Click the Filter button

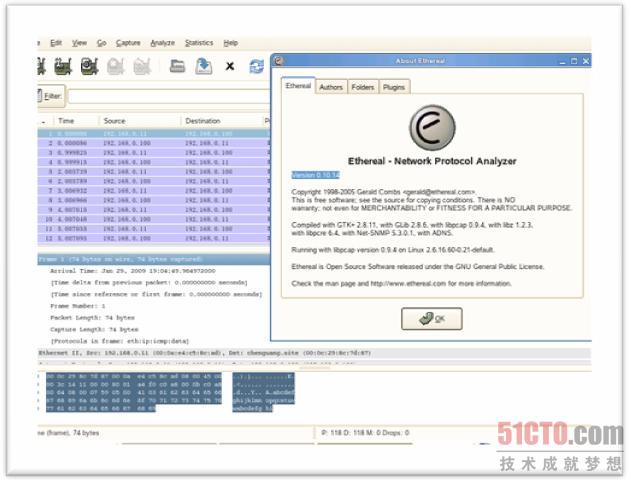[x=51, y=96]
